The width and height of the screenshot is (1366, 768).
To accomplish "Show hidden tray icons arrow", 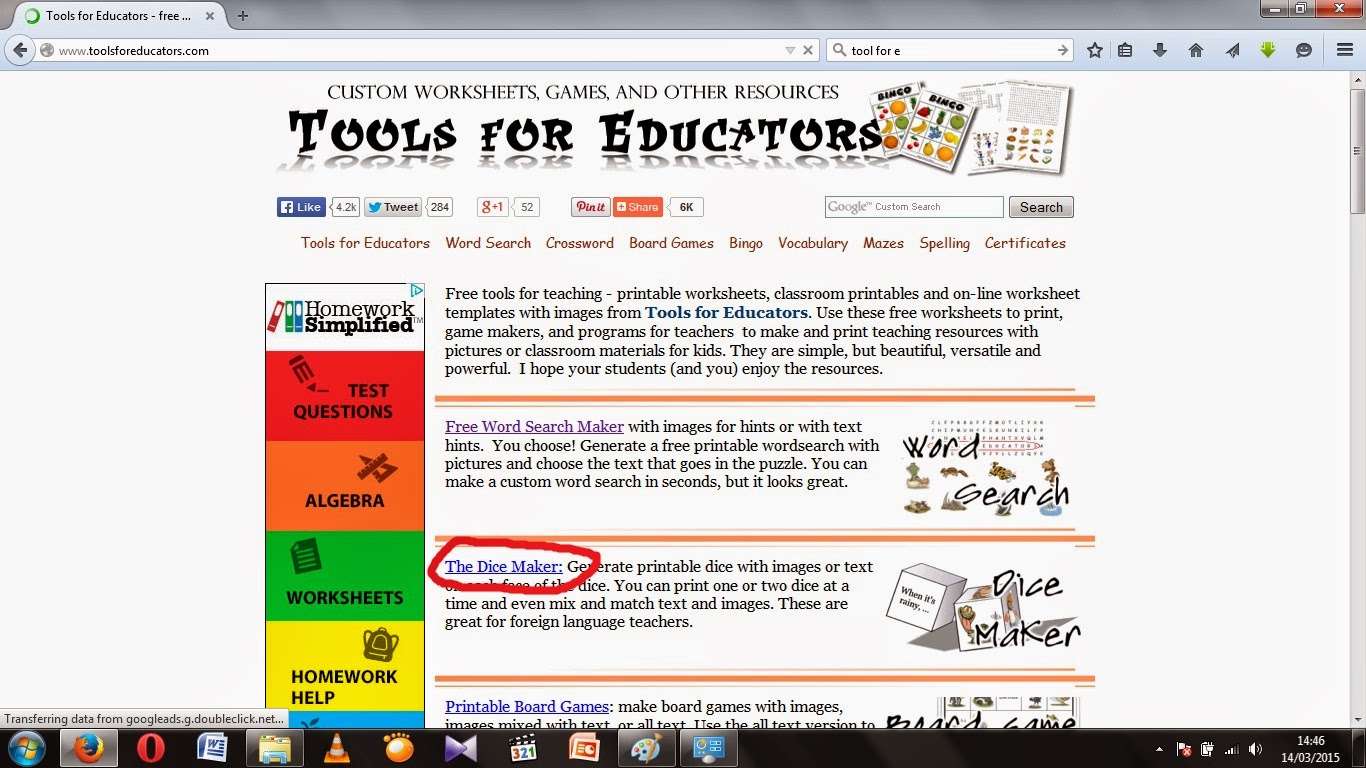I will pos(1159,749).
